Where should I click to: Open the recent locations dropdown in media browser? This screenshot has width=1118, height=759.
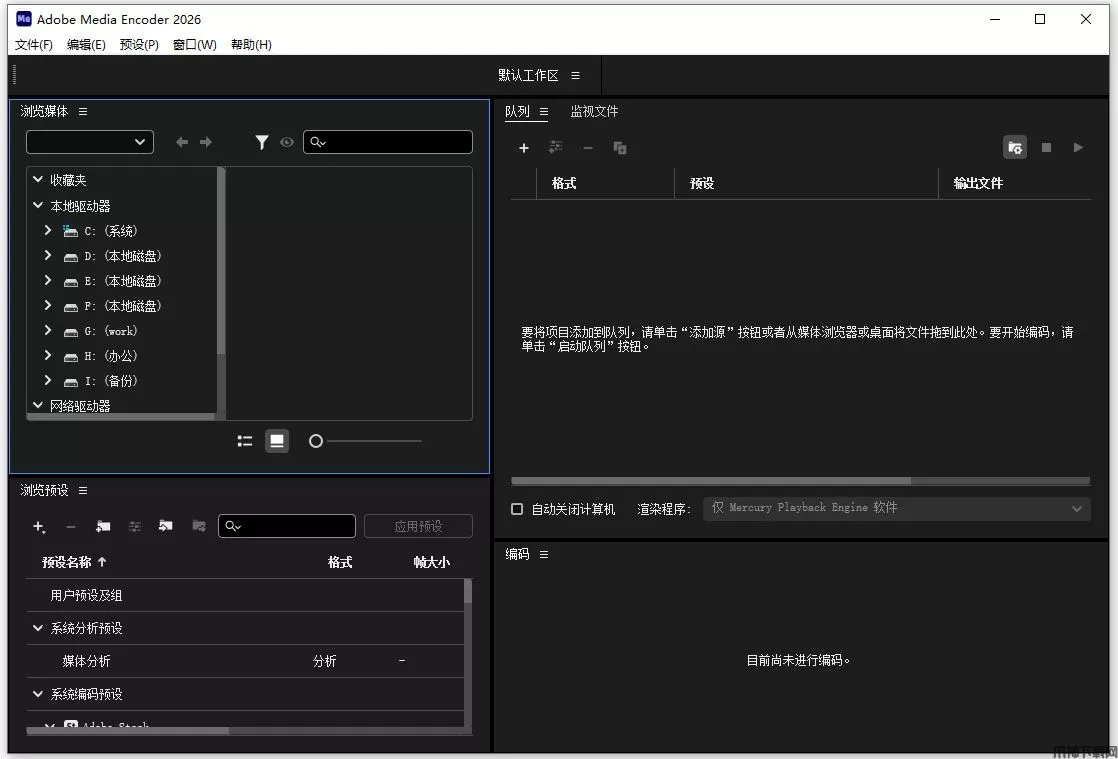tap(90, 142)
